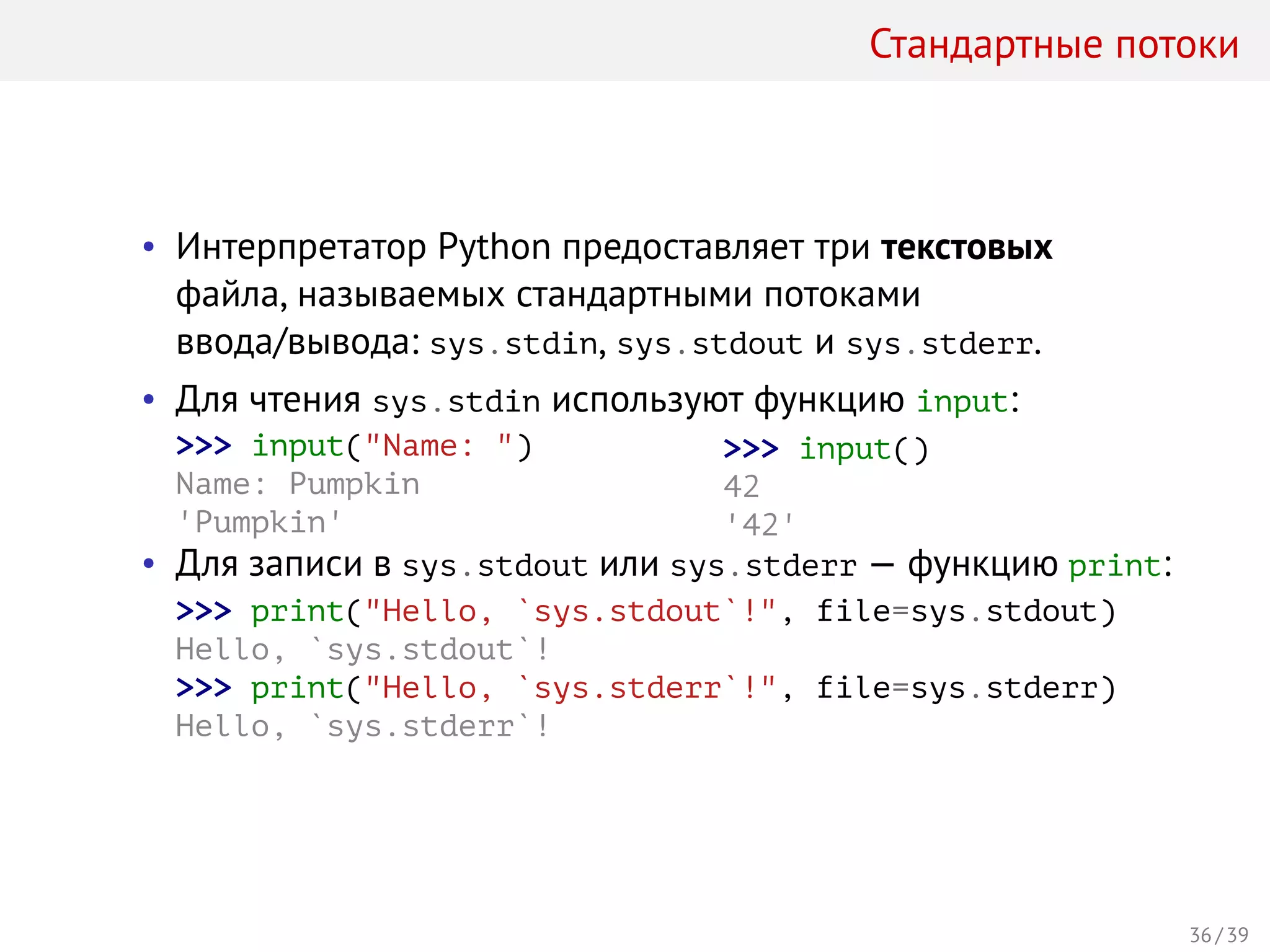This screenshot has width=1270, height=952.
Task: Click the print line with file=sys.stdout
Action: tap(646, 612)
